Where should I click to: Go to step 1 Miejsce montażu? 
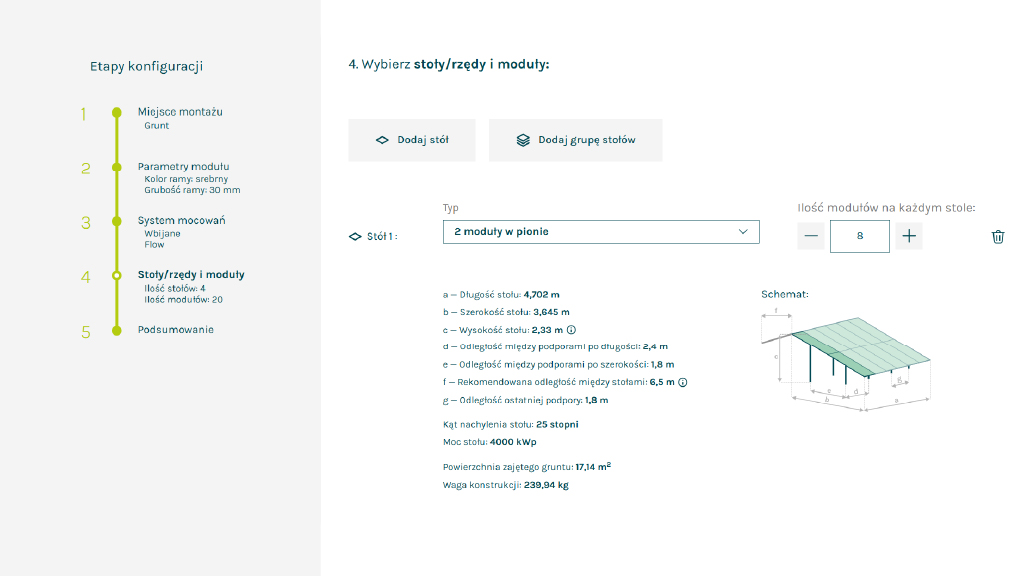click(180, 112)
